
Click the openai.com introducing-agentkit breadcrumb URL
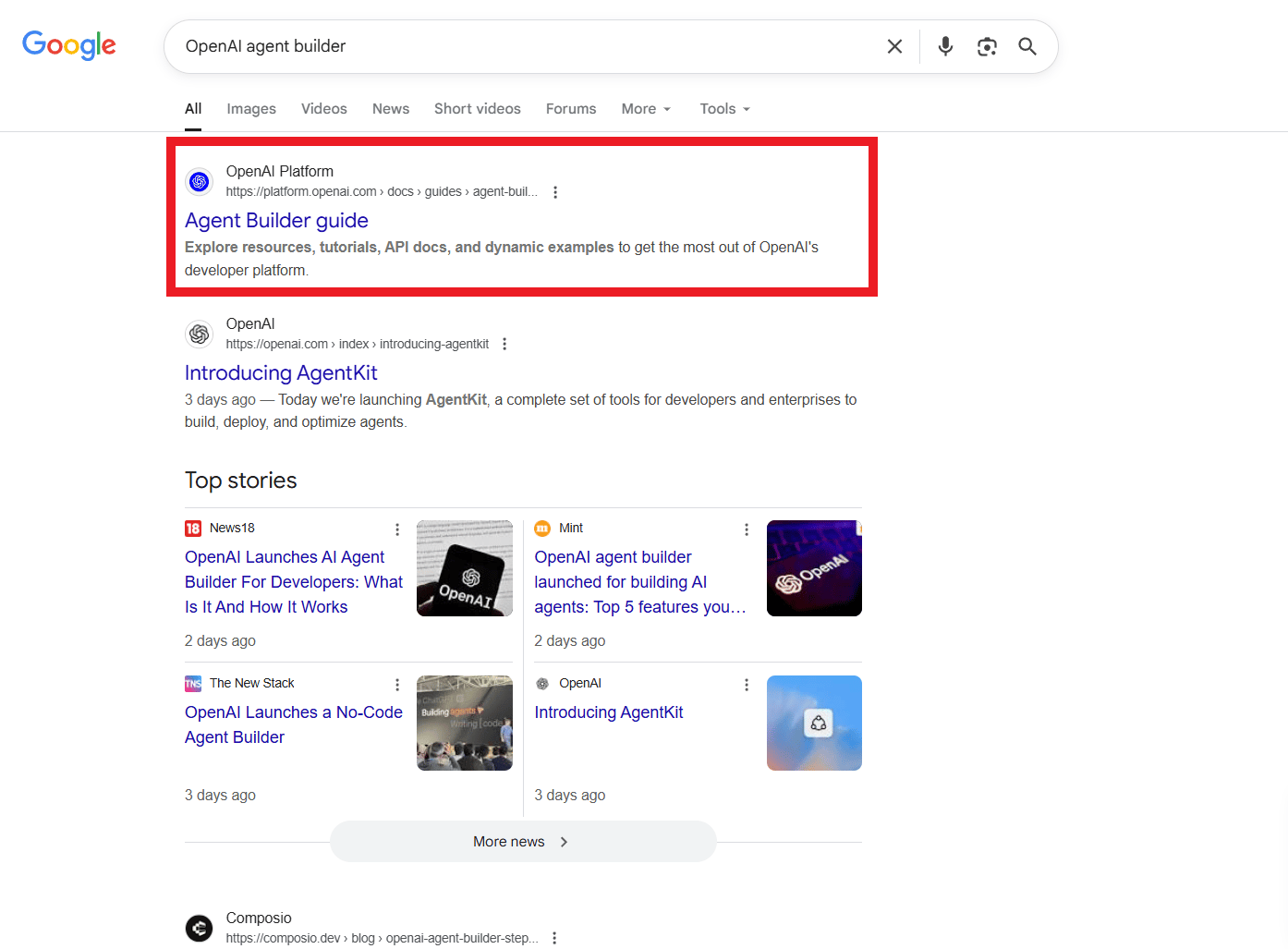(358, 344)
